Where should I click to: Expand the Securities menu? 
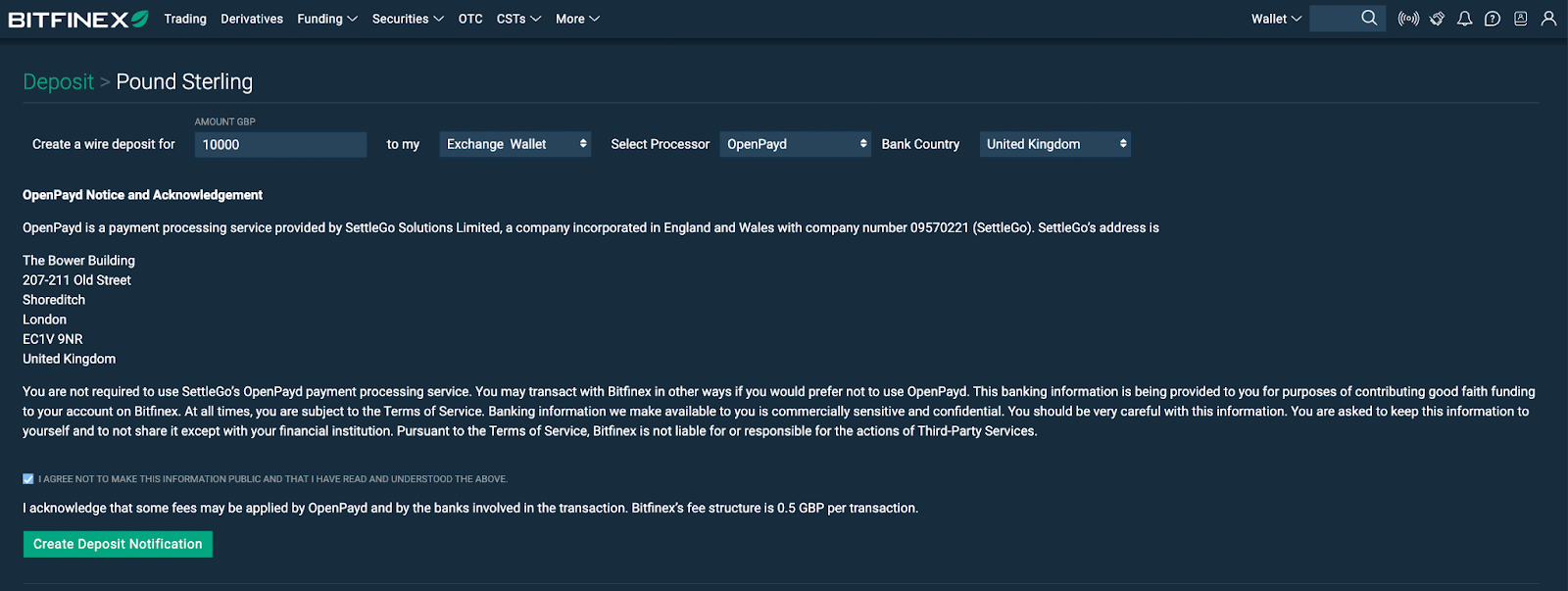408,19
